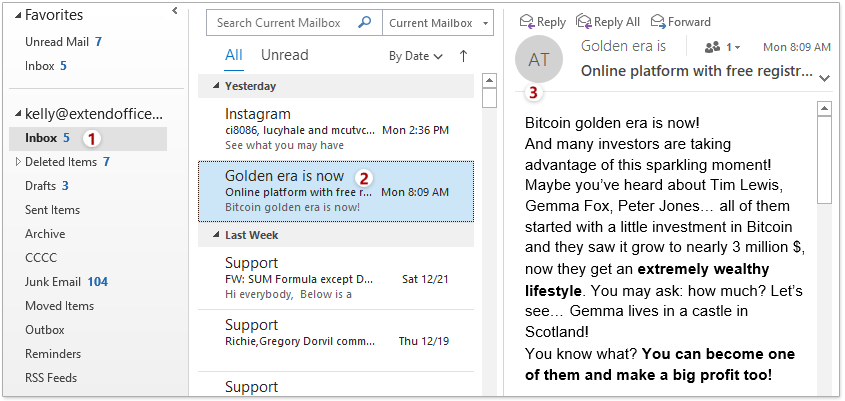This screenshot has height=401, width=845.
Task: Collapse the Yesterday group
Action: pos(216,86)
